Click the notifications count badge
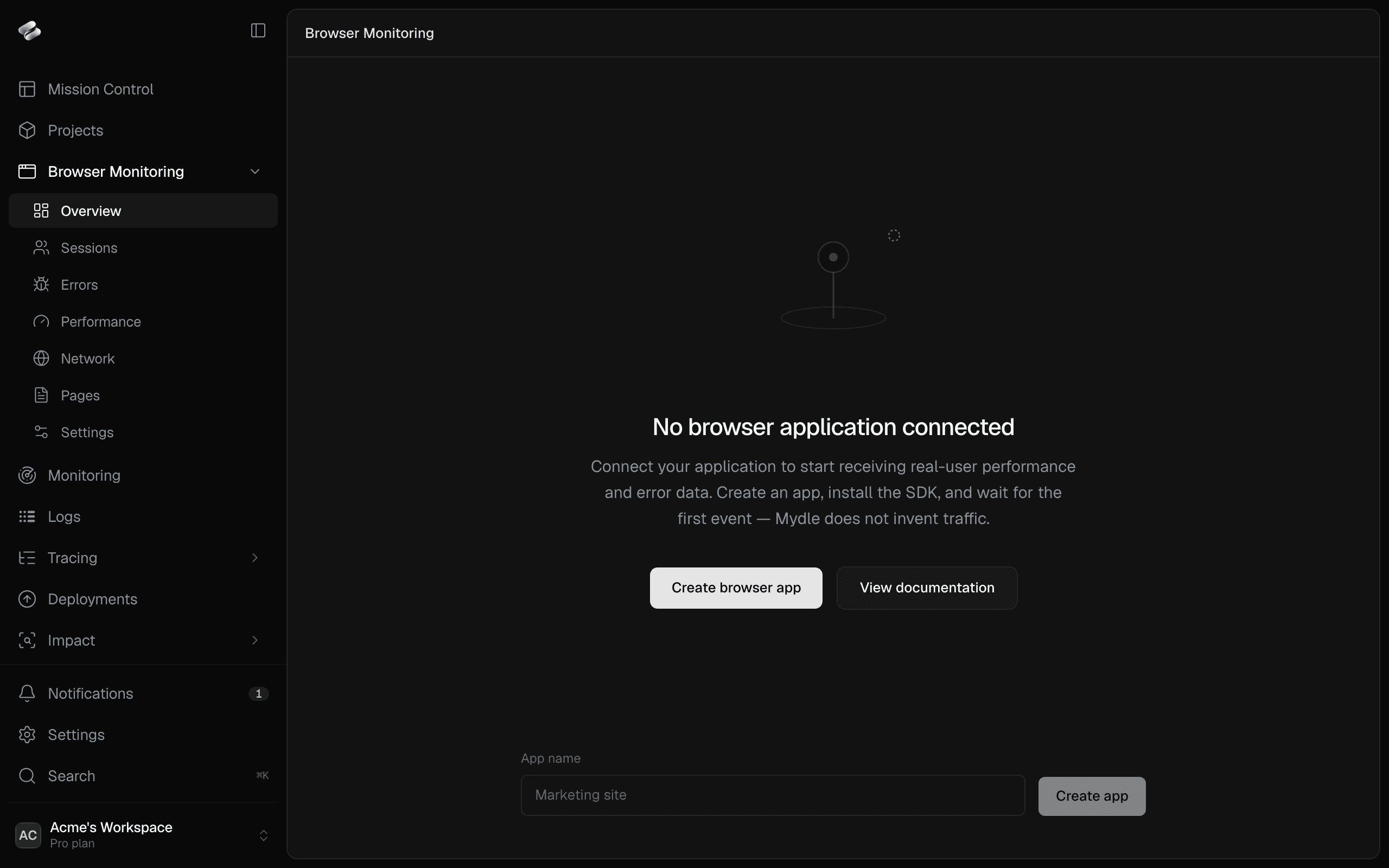Viewport: 1389px width, 868px height. tap(259, 693)
